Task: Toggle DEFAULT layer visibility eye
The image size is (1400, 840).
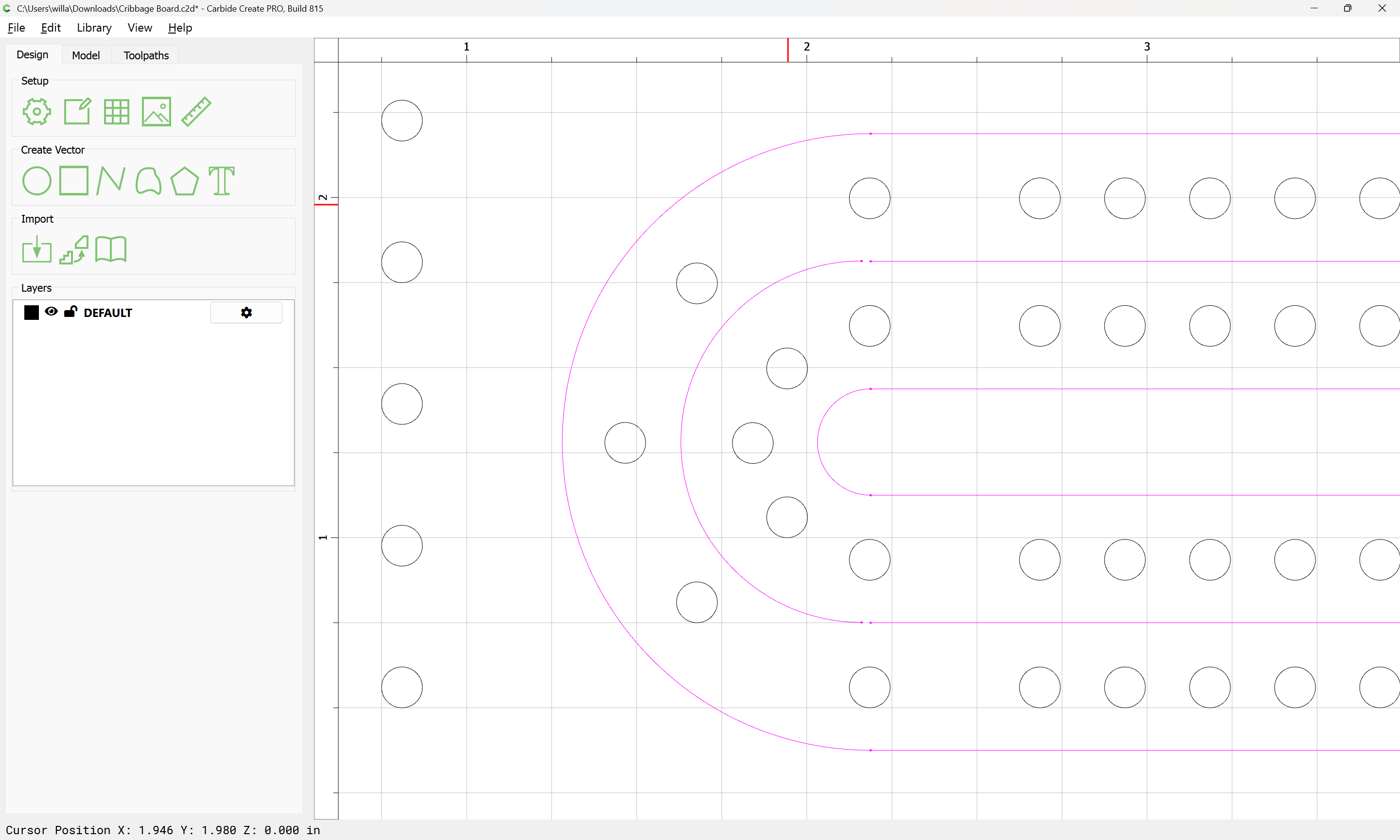Action: [x=51, y=311]
